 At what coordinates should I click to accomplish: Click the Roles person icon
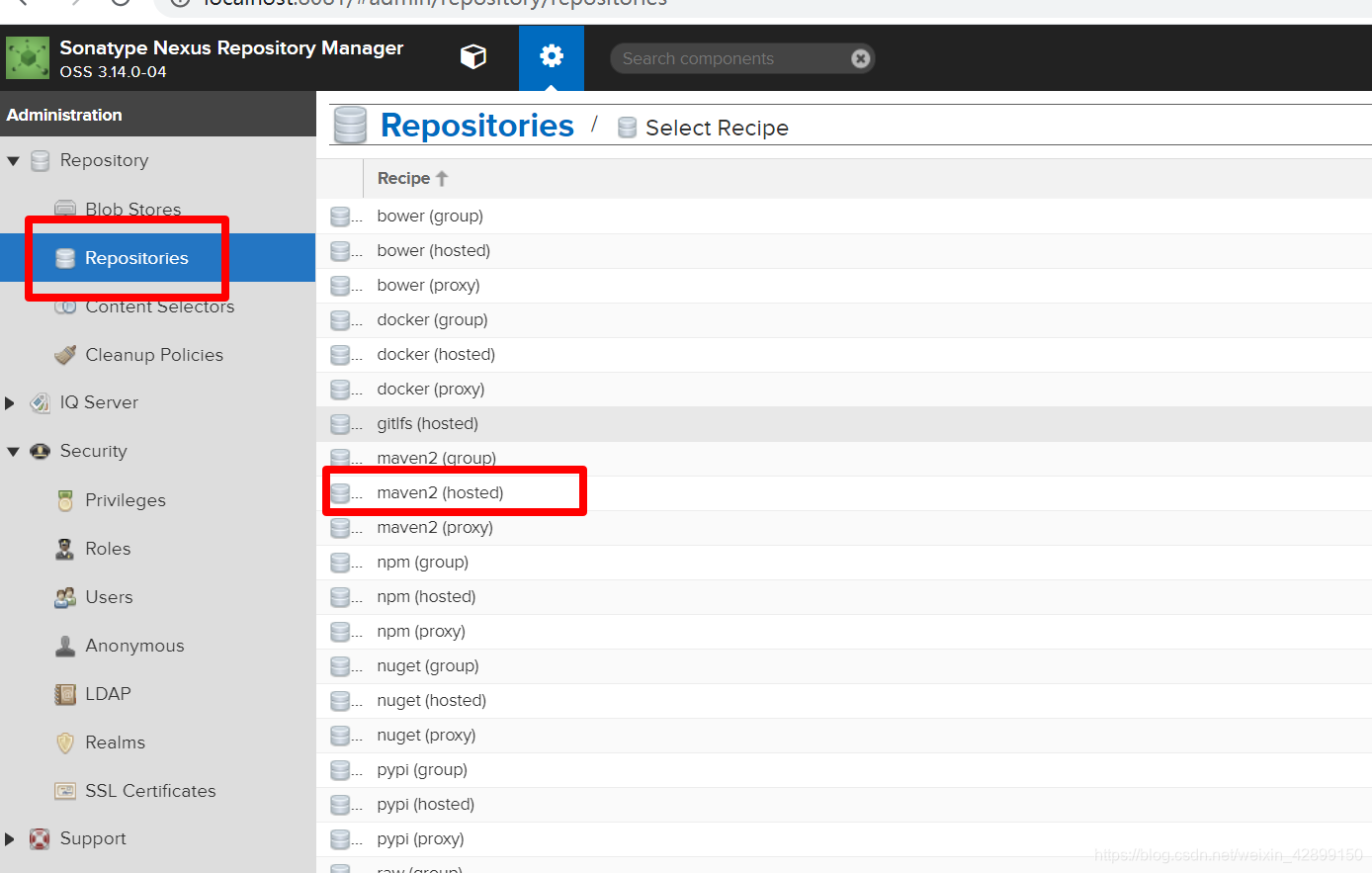point(65,549)
